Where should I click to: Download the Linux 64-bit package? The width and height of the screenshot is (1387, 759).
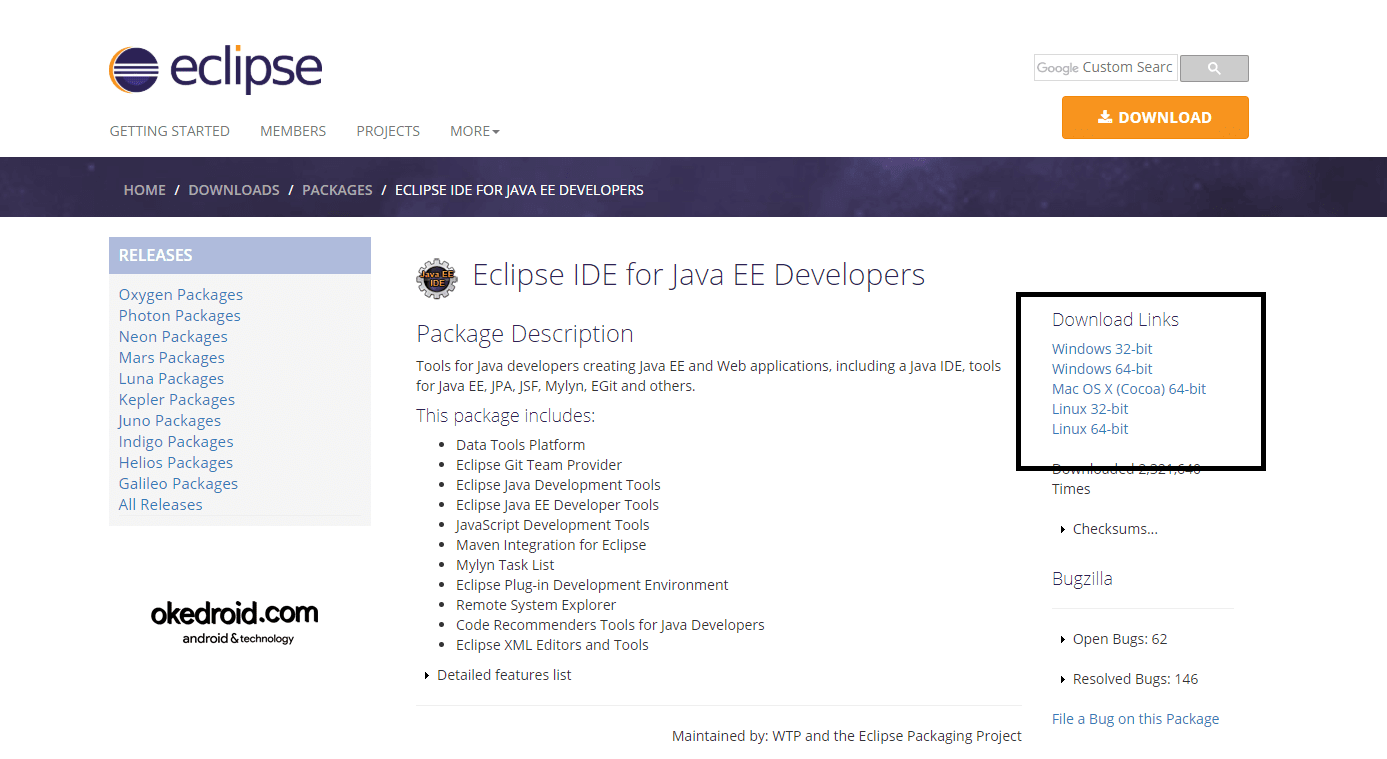(1090, 429)
